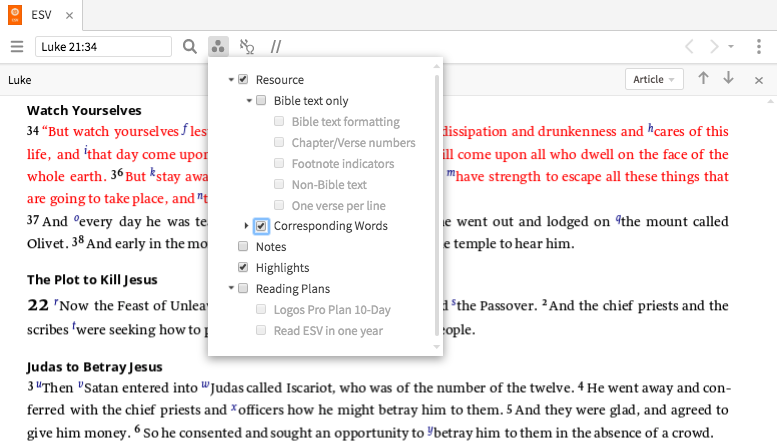Click footnote o before 'every day'
777x443 pixels.
pyautogui.click(x=76, y=218)
